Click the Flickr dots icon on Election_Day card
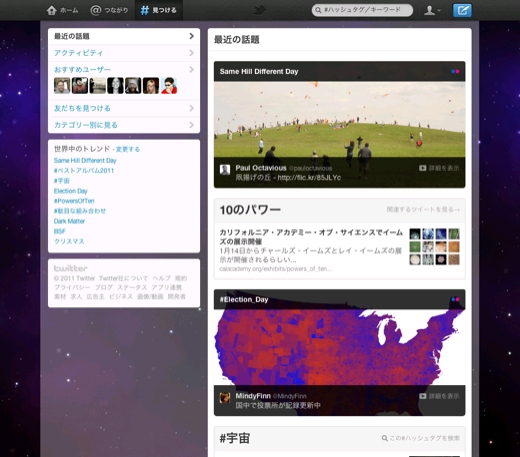 coord(455,299)
